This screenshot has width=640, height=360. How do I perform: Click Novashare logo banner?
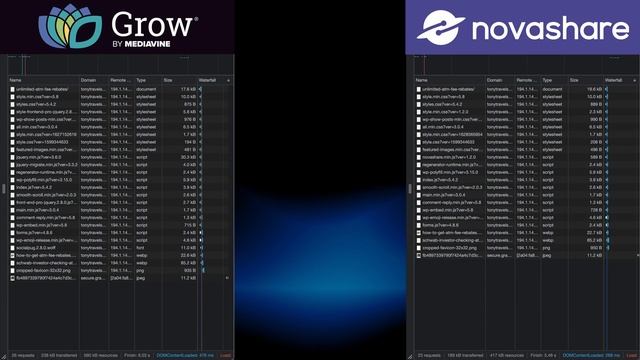point(522,27)
